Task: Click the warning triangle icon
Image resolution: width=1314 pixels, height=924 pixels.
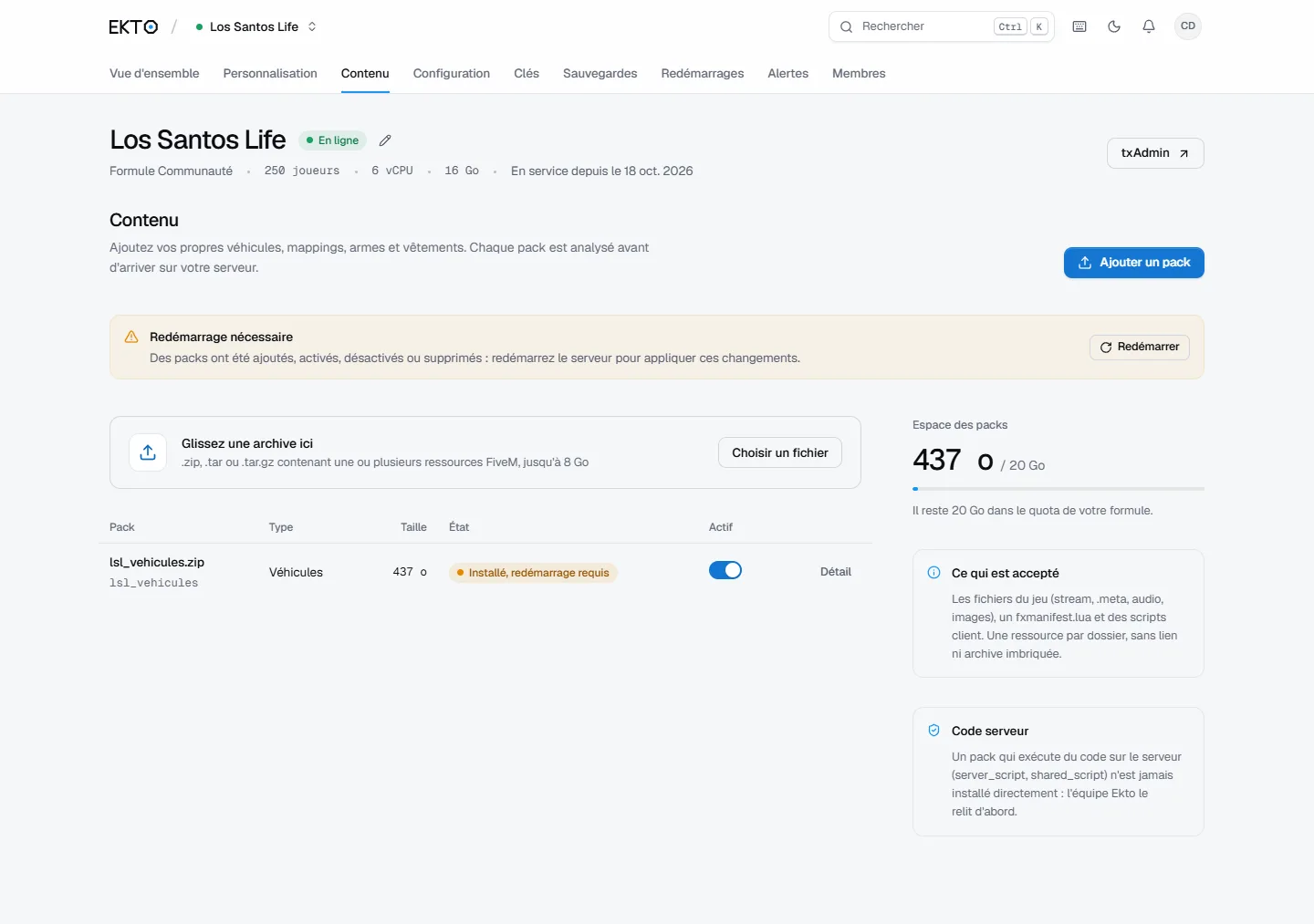Action: 131,337
